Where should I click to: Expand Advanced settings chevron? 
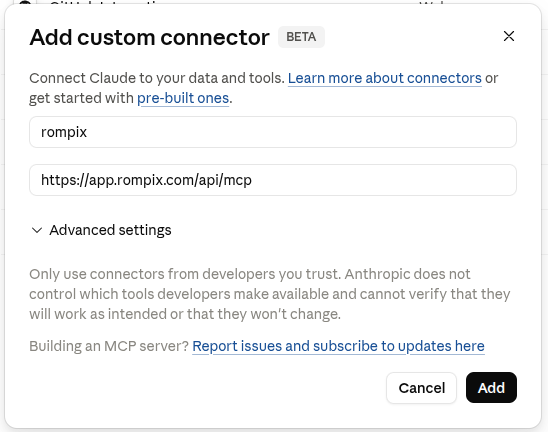coord(37,230)
